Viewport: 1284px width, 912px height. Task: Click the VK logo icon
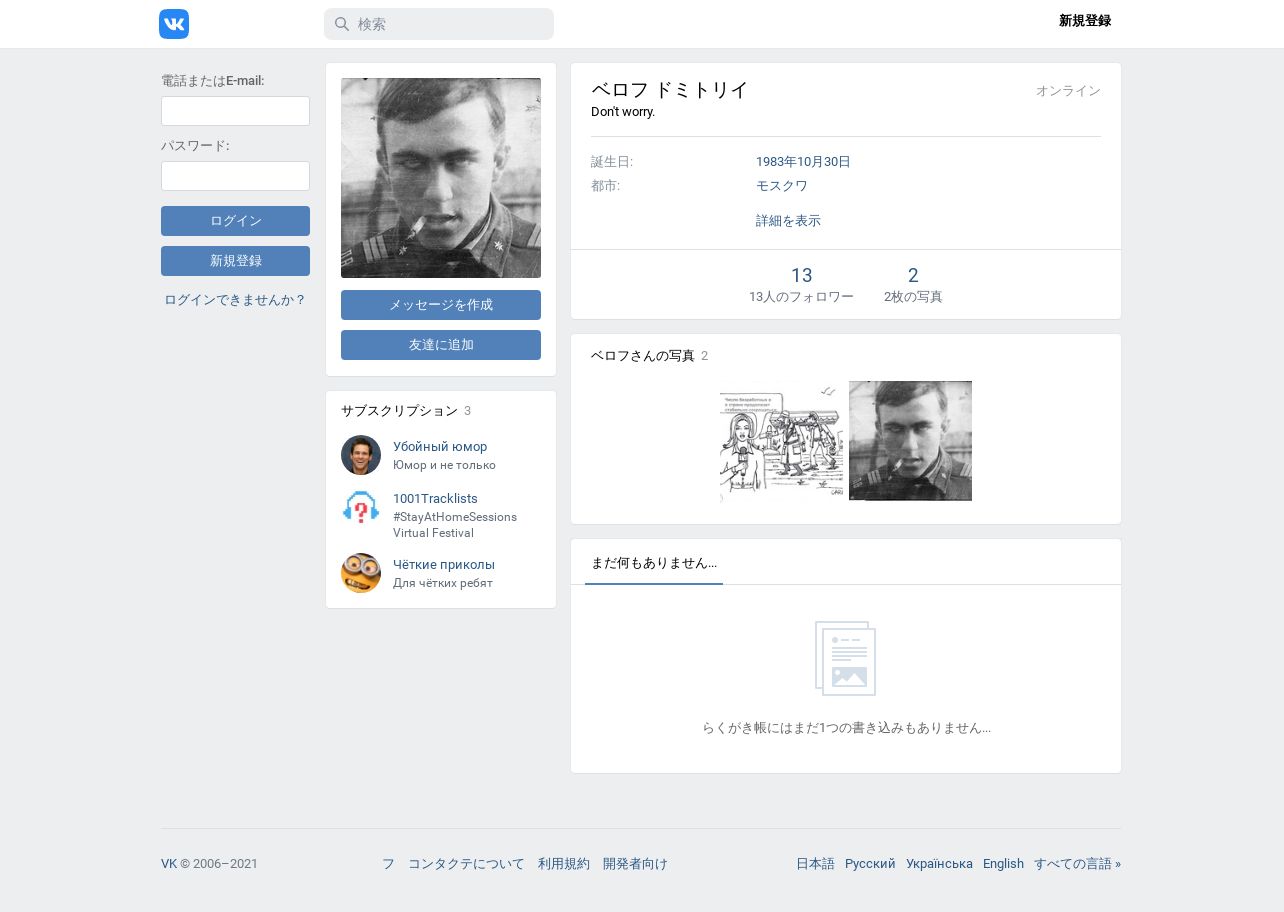click(174, 24)
